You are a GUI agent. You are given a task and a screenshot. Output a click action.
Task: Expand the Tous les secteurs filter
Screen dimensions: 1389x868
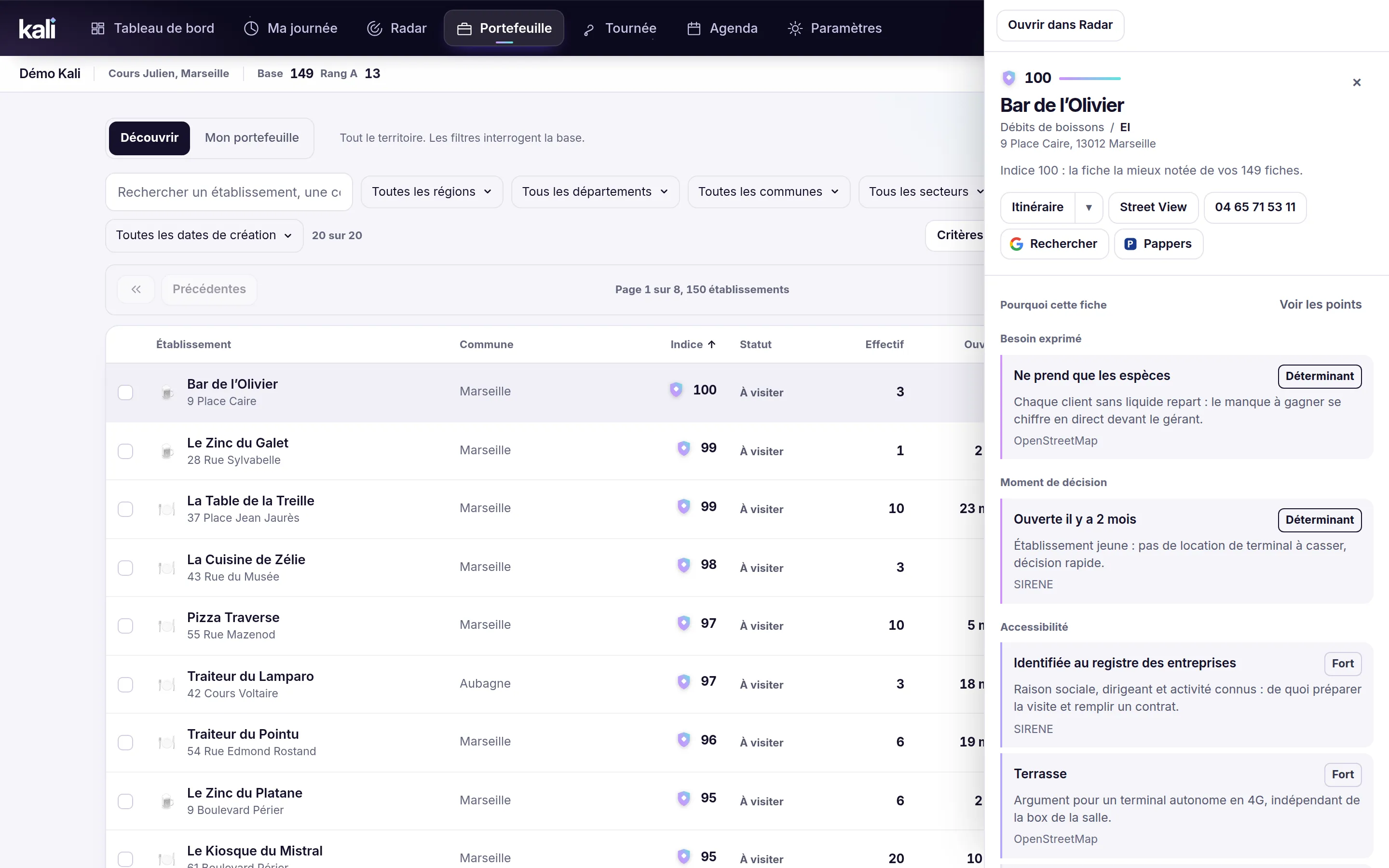922,192
